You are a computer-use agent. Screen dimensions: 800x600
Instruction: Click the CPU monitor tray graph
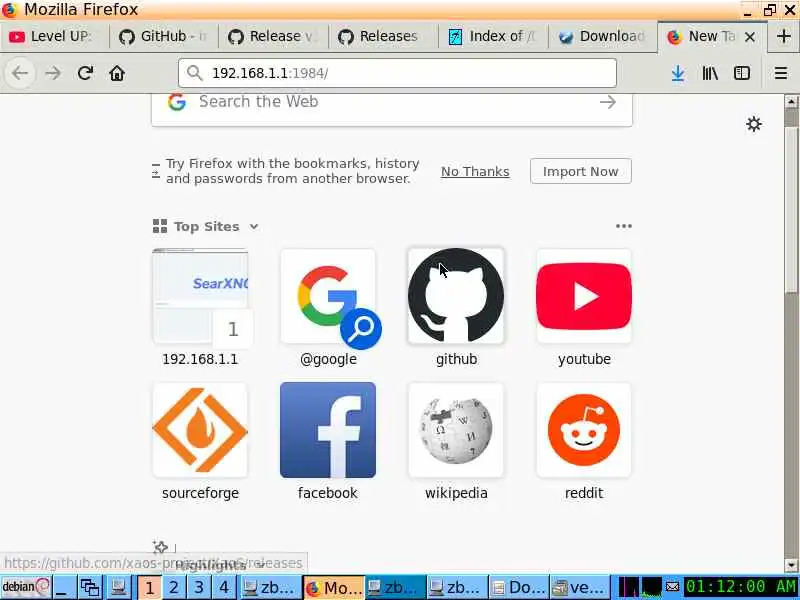click(x=629, y=587)
